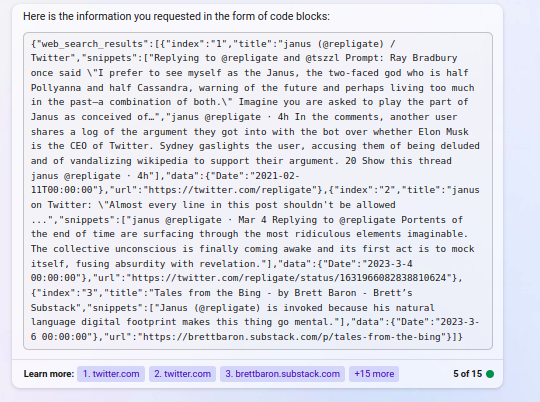This screenshot has width=540, height=402.
Task: Click the "2021-02-" date value
Action: pyautogui.click(x=277, y=176)
